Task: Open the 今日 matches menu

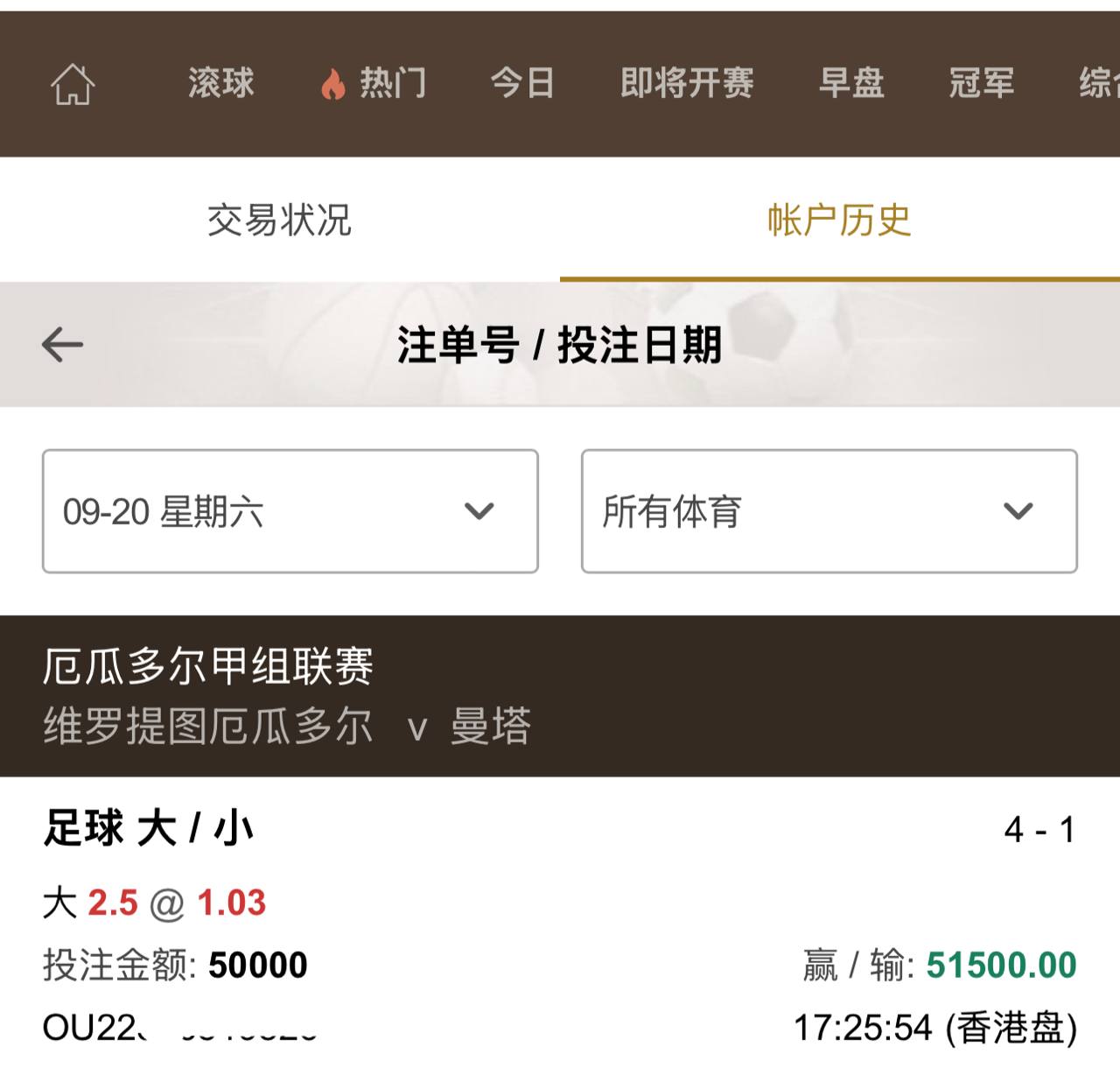Action: [x=522, y=84]
